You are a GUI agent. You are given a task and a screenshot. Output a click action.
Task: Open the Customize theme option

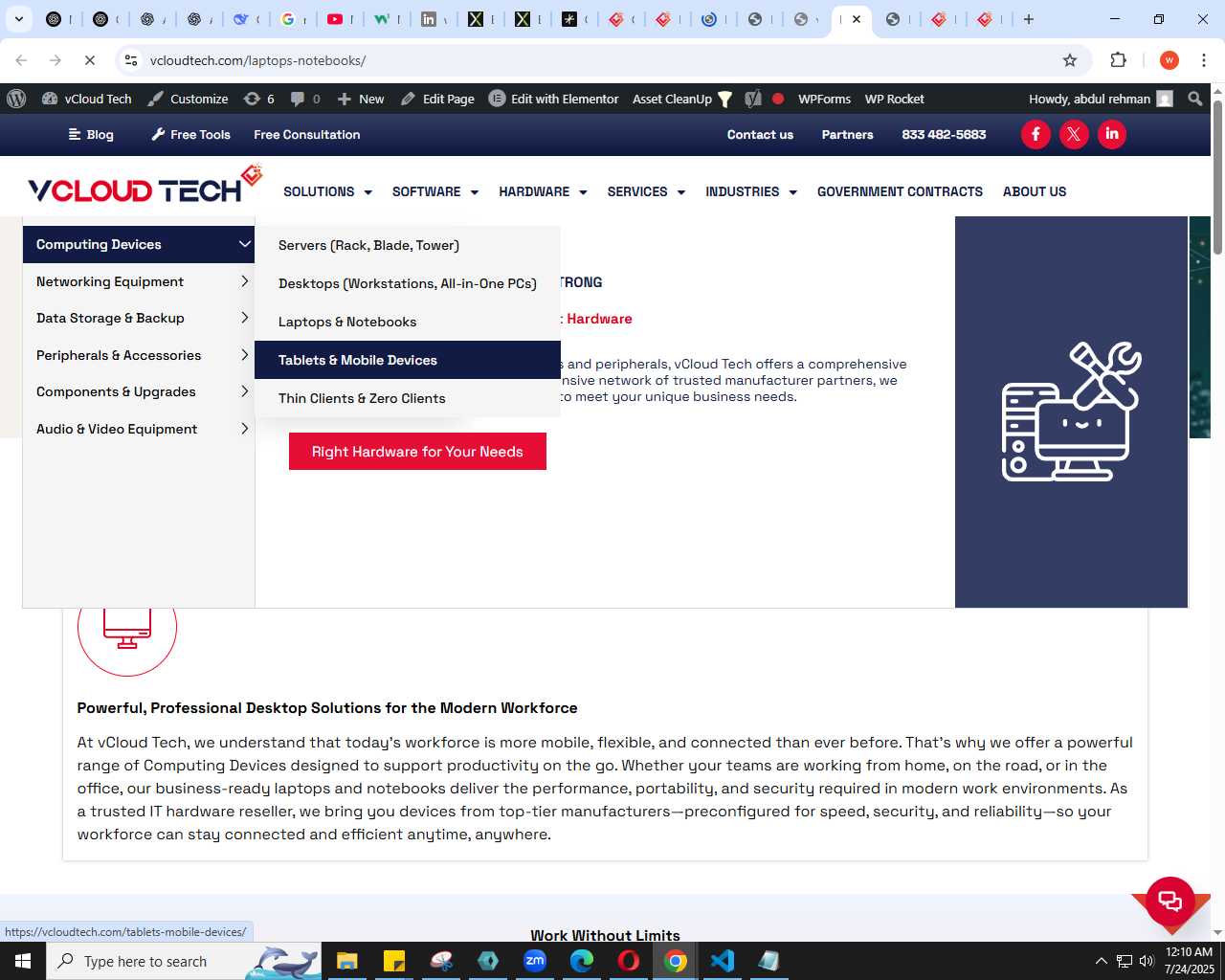(x=188, y=99)
